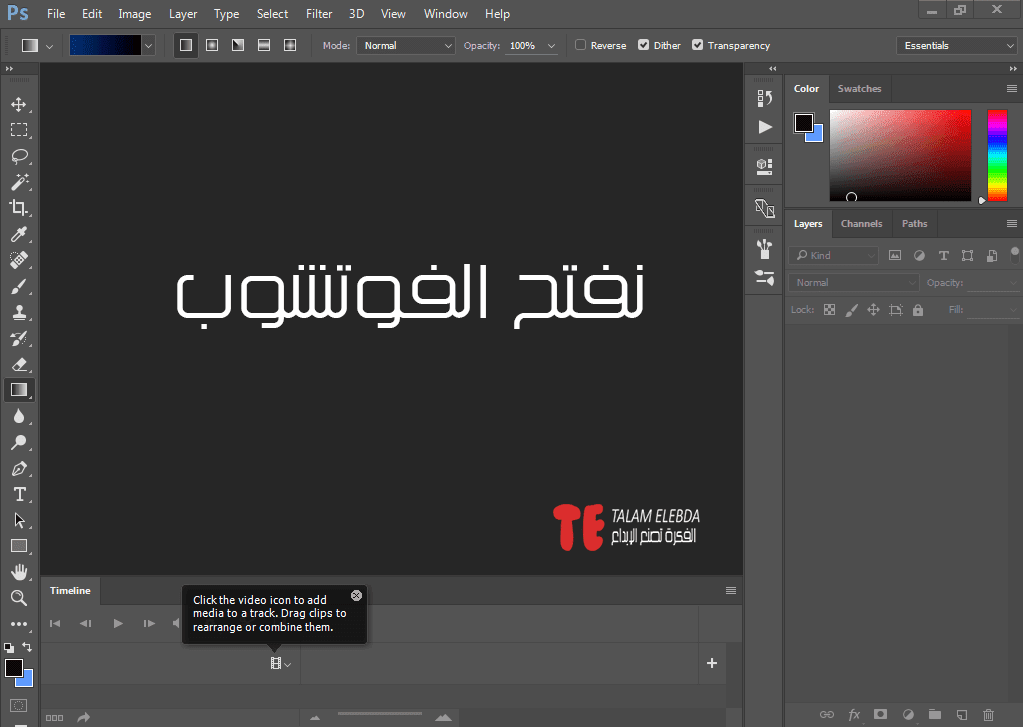Select the History Brush tool
1023x727 pixels.
pos(19,338)
